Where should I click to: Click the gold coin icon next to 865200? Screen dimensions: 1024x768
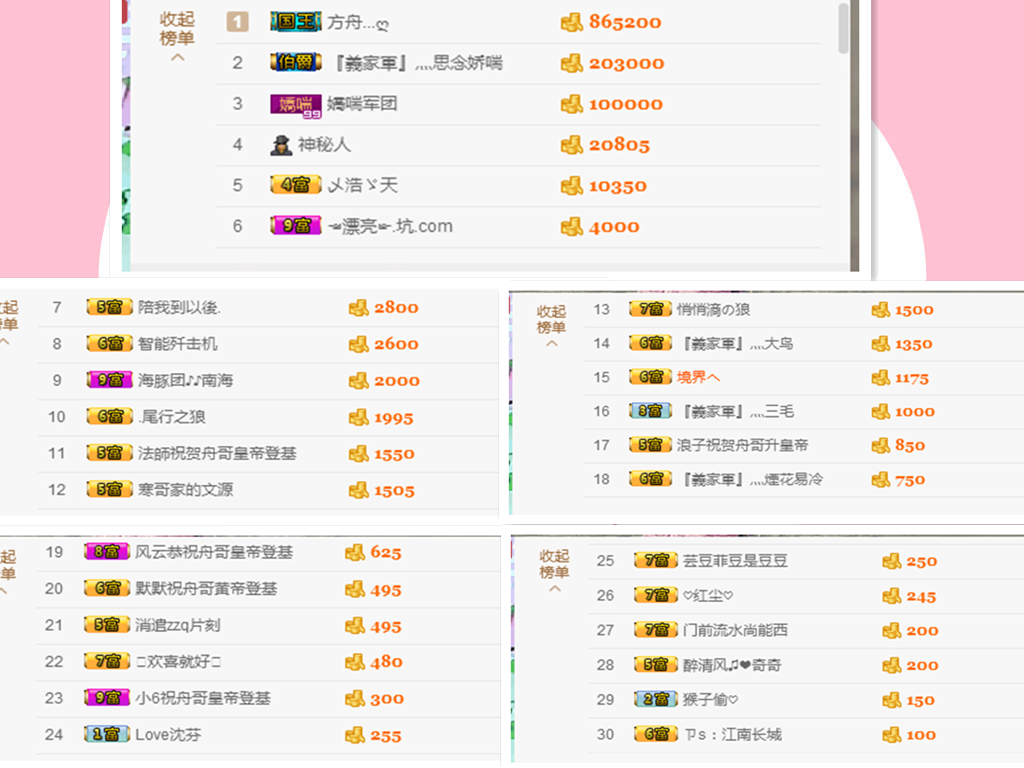click(571, 22)
